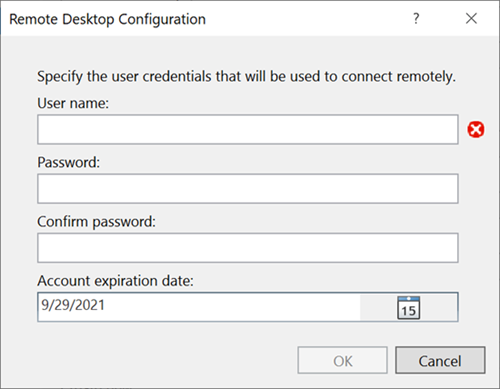500x389 pixels.
Task: Click the help question mark button
Action: point(416,19)
